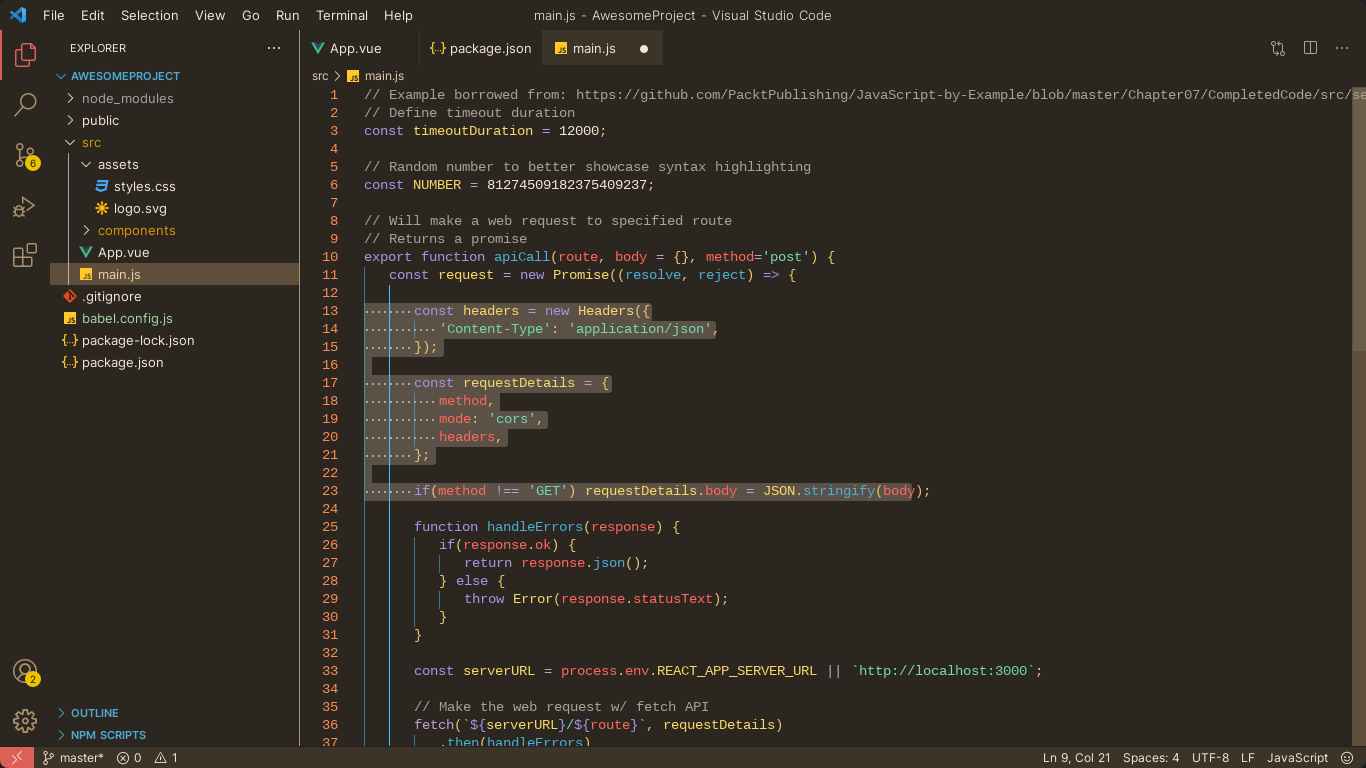The height and width of the screenshot is (768, 1366).
Task: Open the Extensions view
Action: [25, 255]
